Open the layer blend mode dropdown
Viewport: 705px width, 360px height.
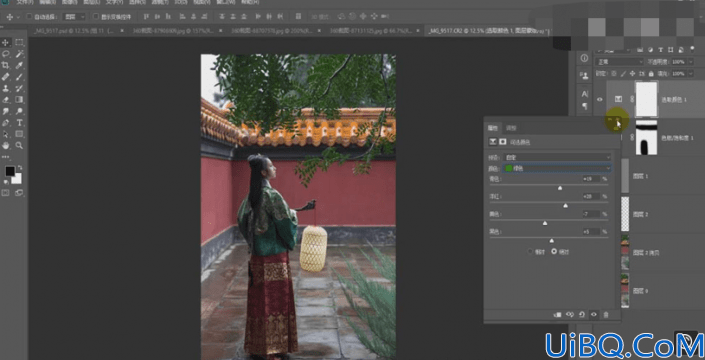(620, 62)
